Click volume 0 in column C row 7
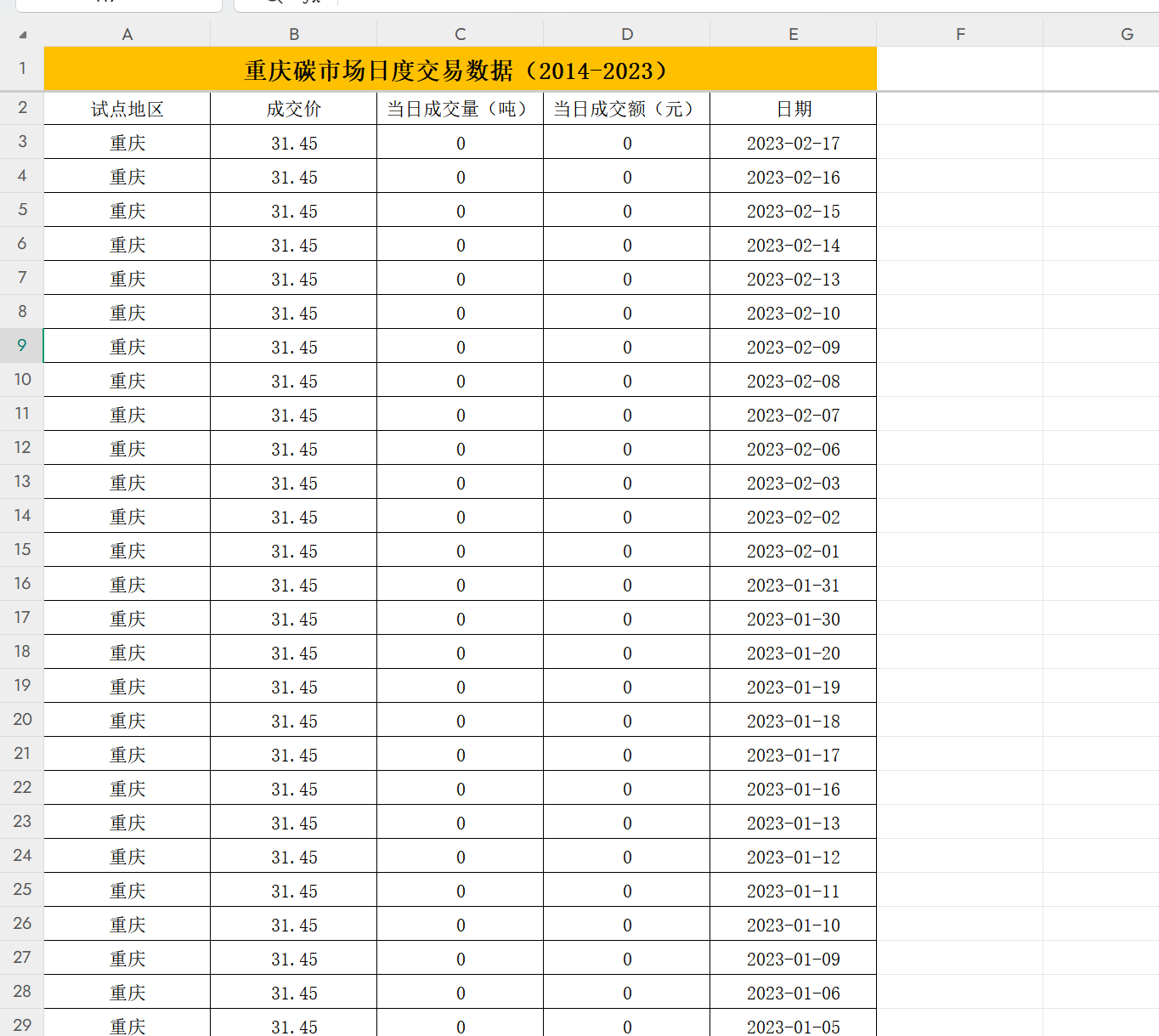The width and height of the screenshot is (1159, 1036). pyautogui.click(x=461, y=279)
